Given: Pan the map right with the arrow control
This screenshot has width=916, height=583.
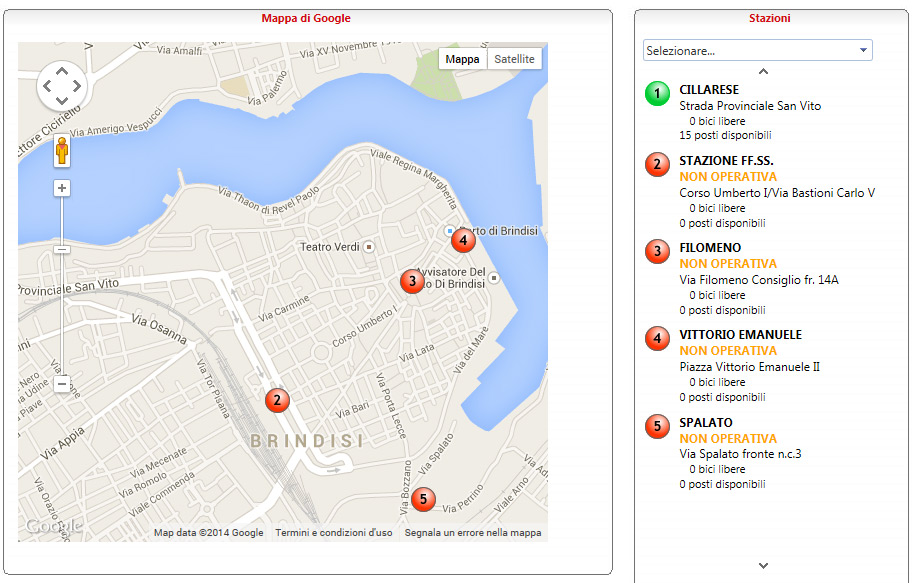Looking at the screenshot, I should tap(77, 86).
